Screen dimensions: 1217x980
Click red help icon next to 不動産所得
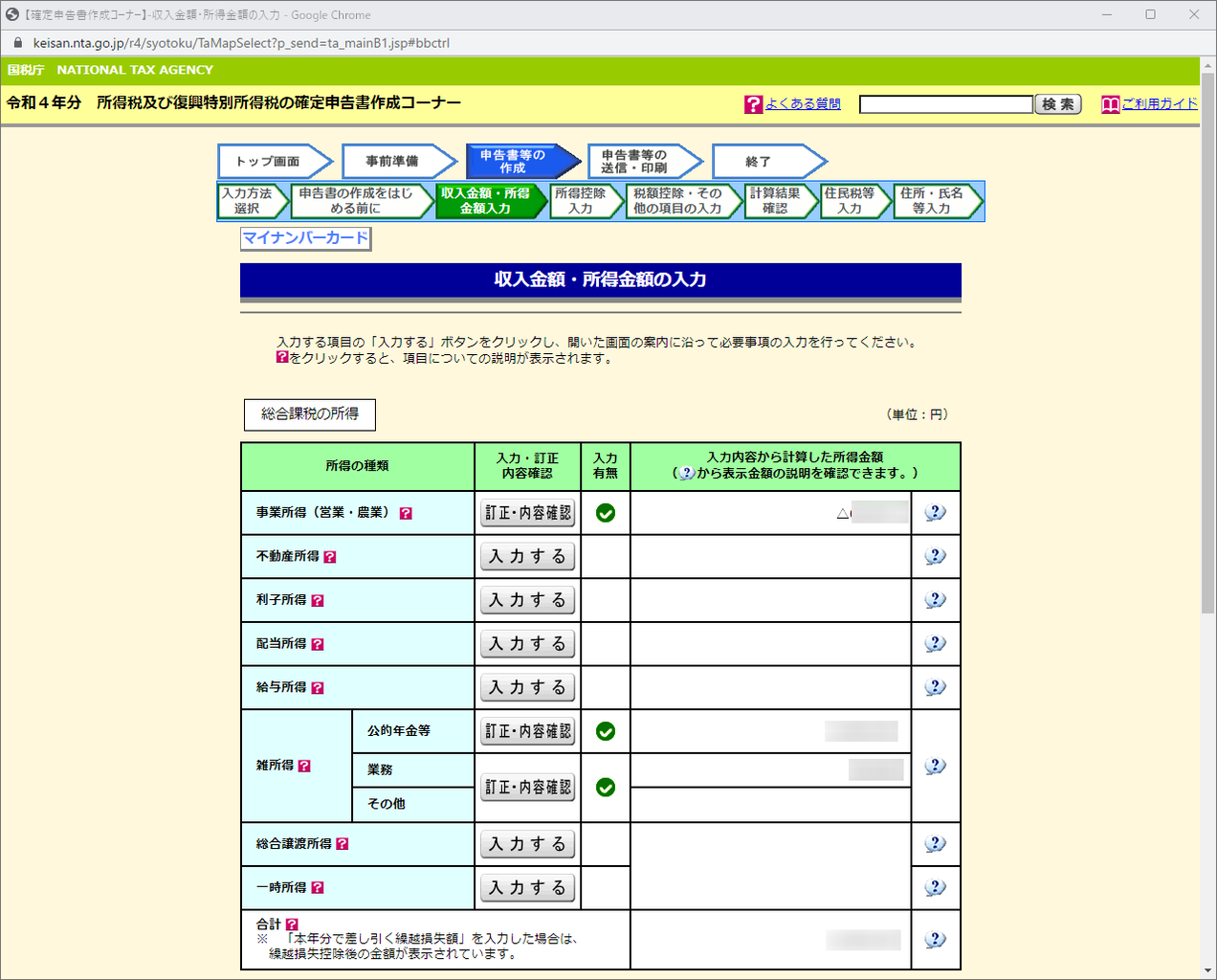point(330,557)
